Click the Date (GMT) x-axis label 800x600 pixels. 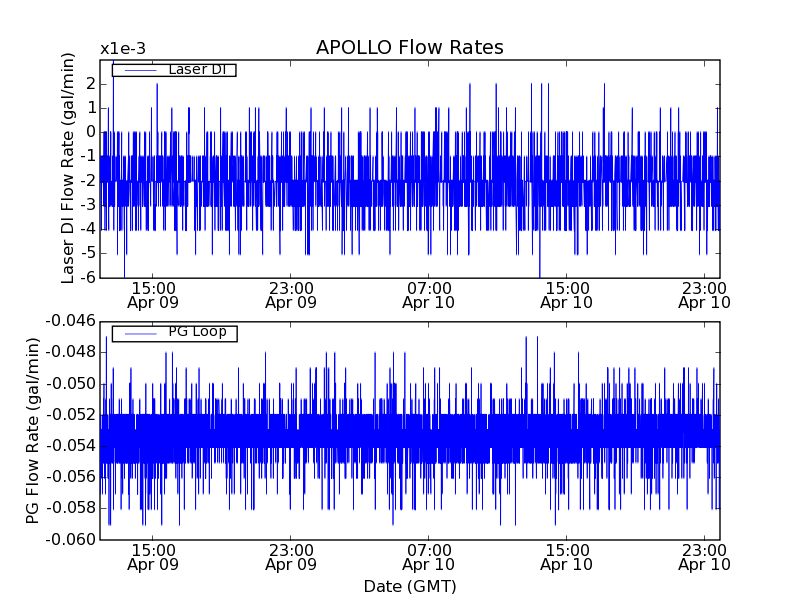(x=409, y=585)
